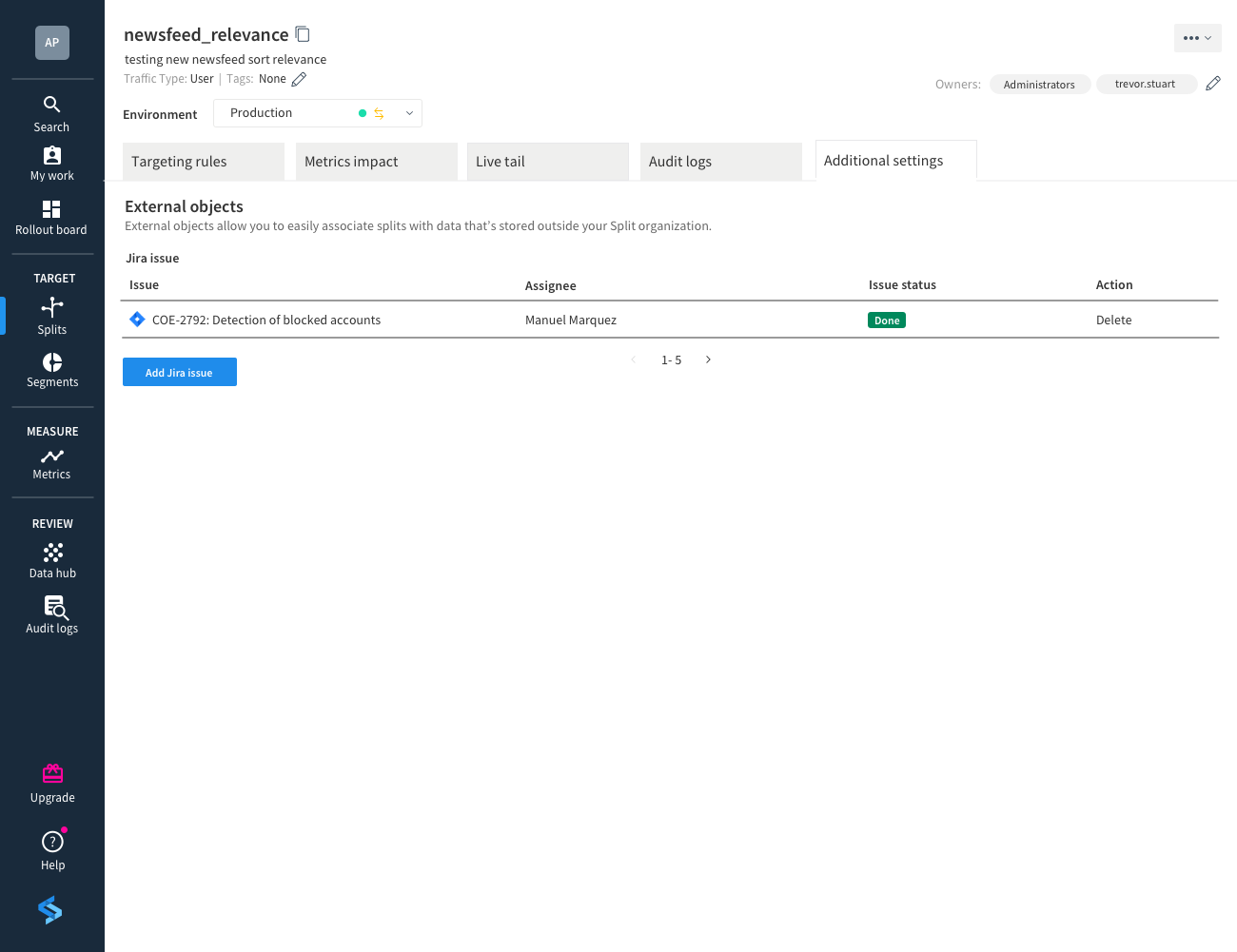Viewport: 1237px width, 952px height.
Task: Go to the next page of issues
Action: 708,359
